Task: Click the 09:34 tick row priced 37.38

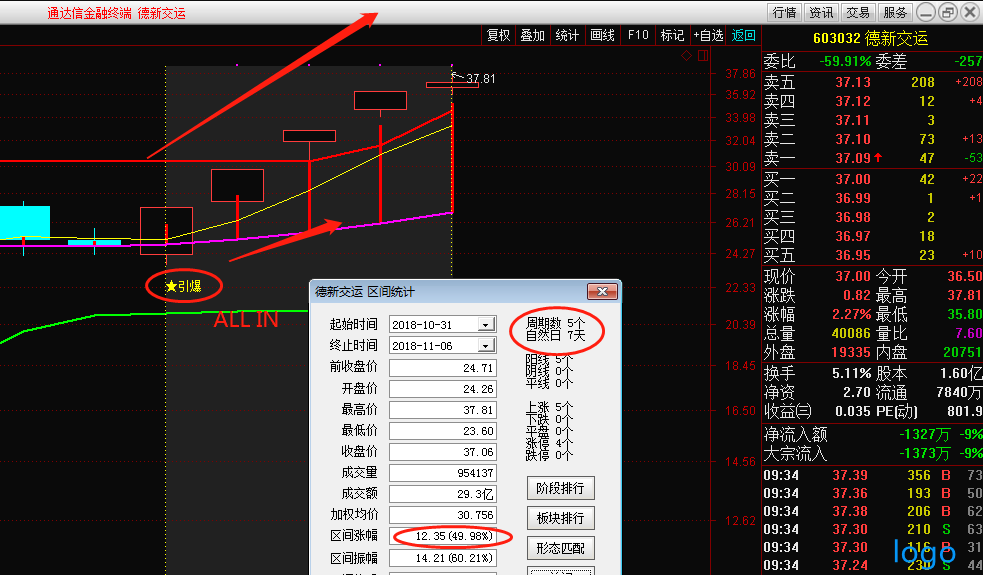Action: (873, 512)
